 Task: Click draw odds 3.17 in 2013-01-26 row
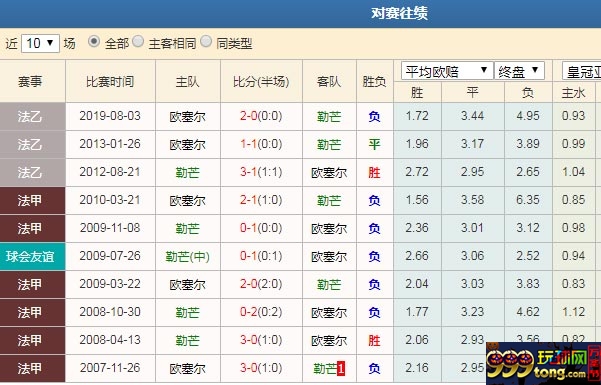coord(472,144)
